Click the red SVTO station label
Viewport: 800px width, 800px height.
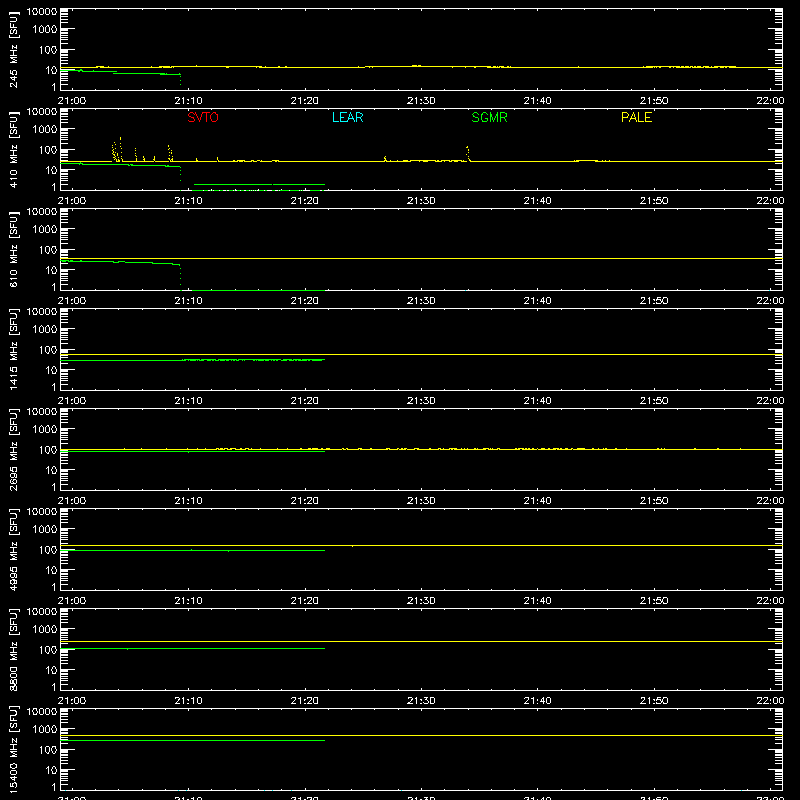point(203,117)
